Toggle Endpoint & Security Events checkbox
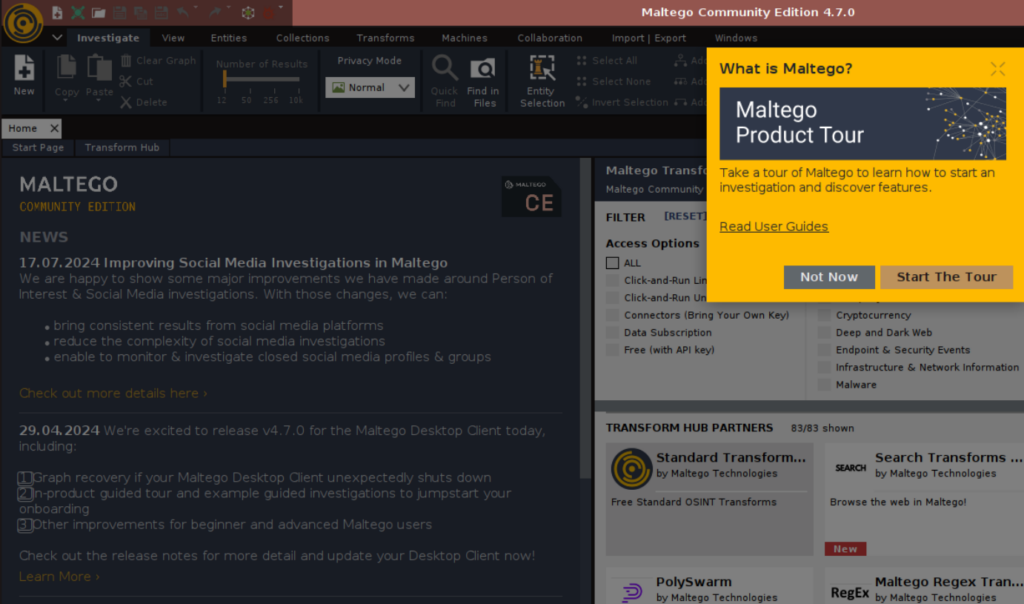 click(x=824, y=350)
